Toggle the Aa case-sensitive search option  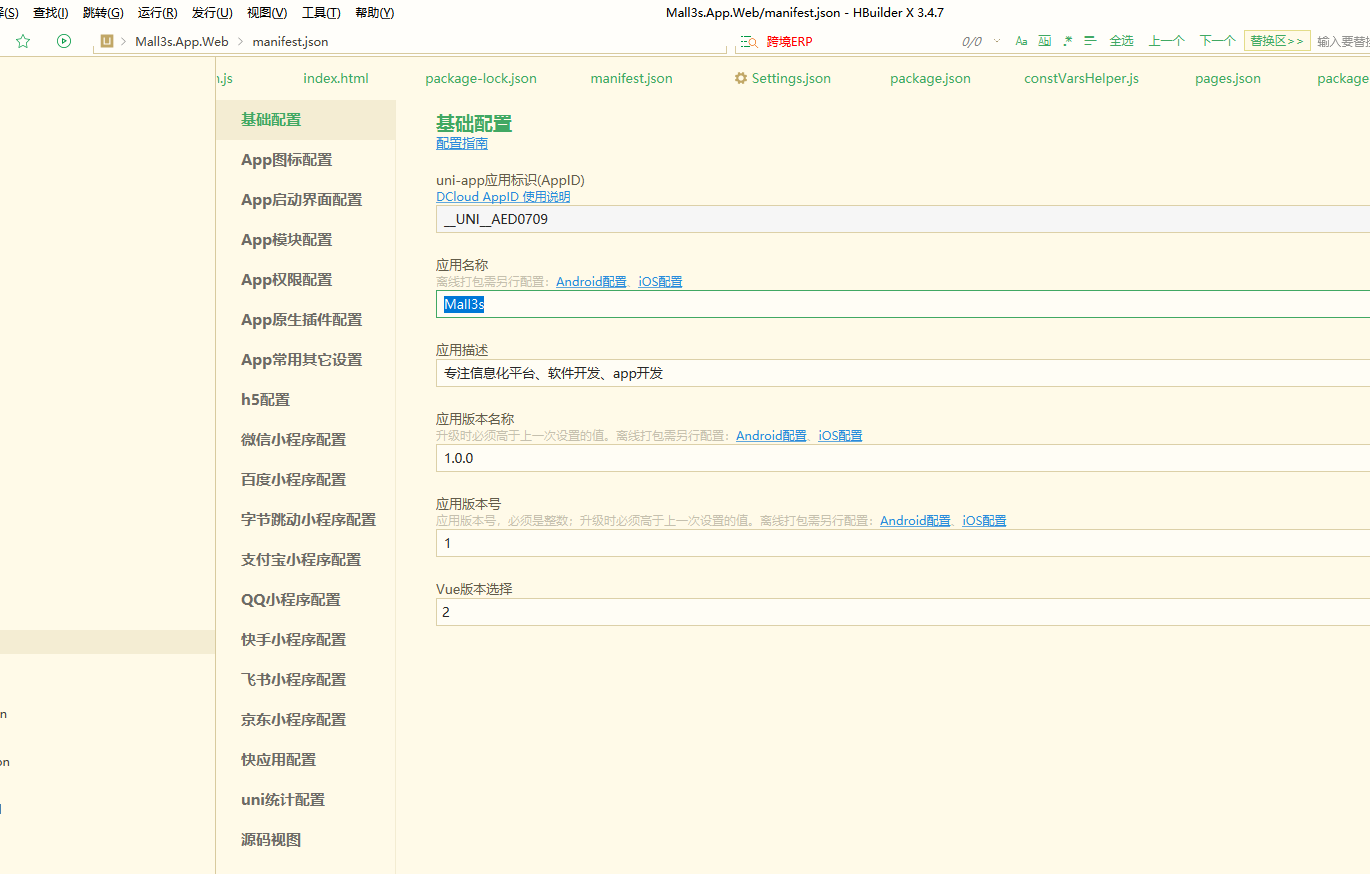(x=1021, y=41)
